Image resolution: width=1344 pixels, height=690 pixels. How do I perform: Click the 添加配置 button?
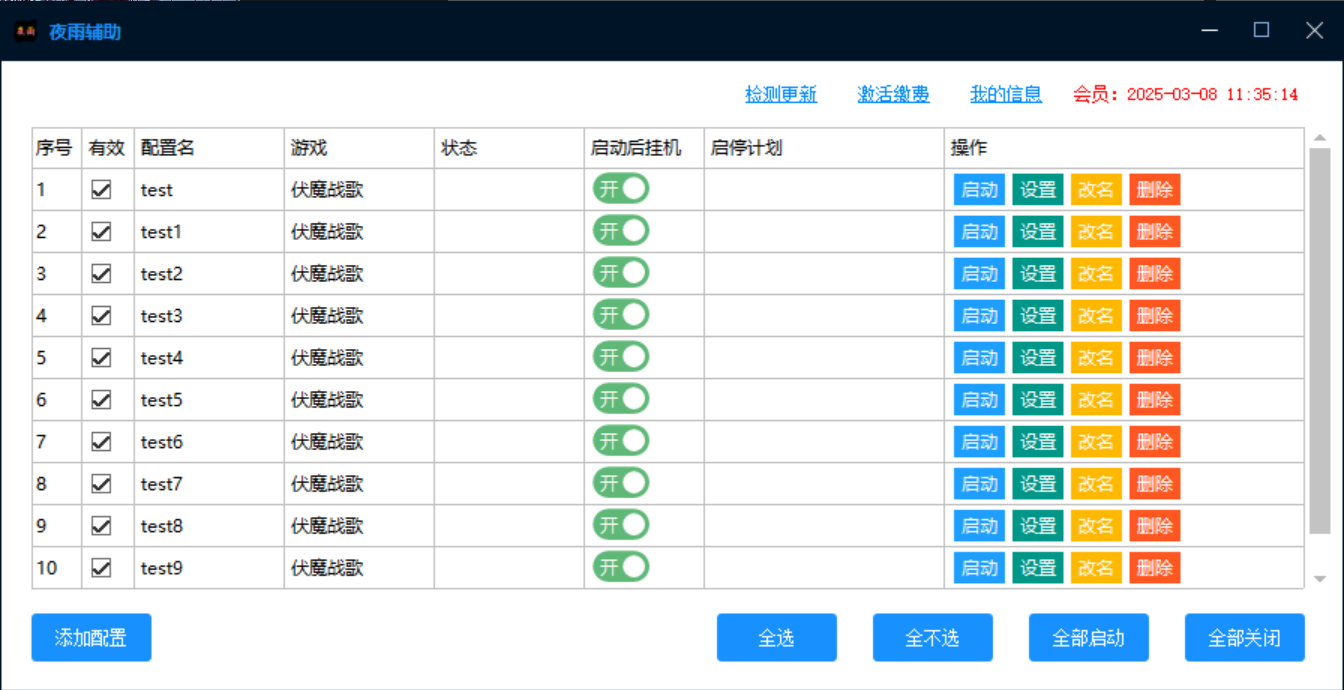[x=91, y=638]
